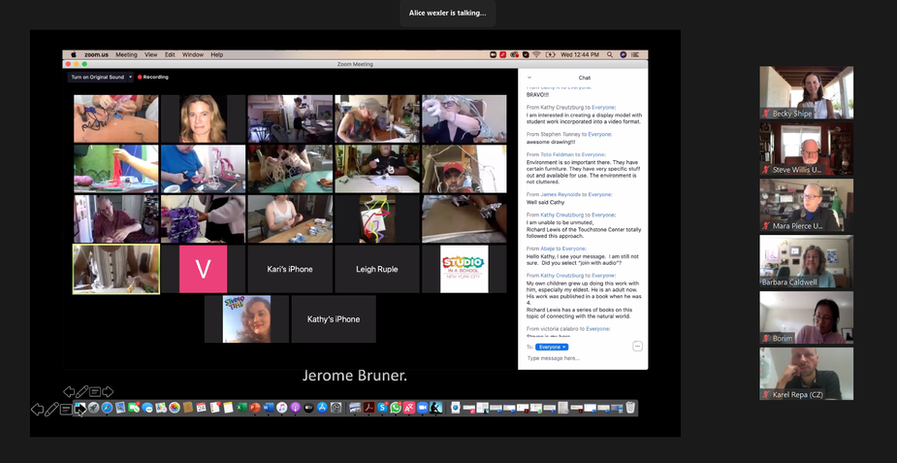Open the zoom.us menu

coord(96,54)
